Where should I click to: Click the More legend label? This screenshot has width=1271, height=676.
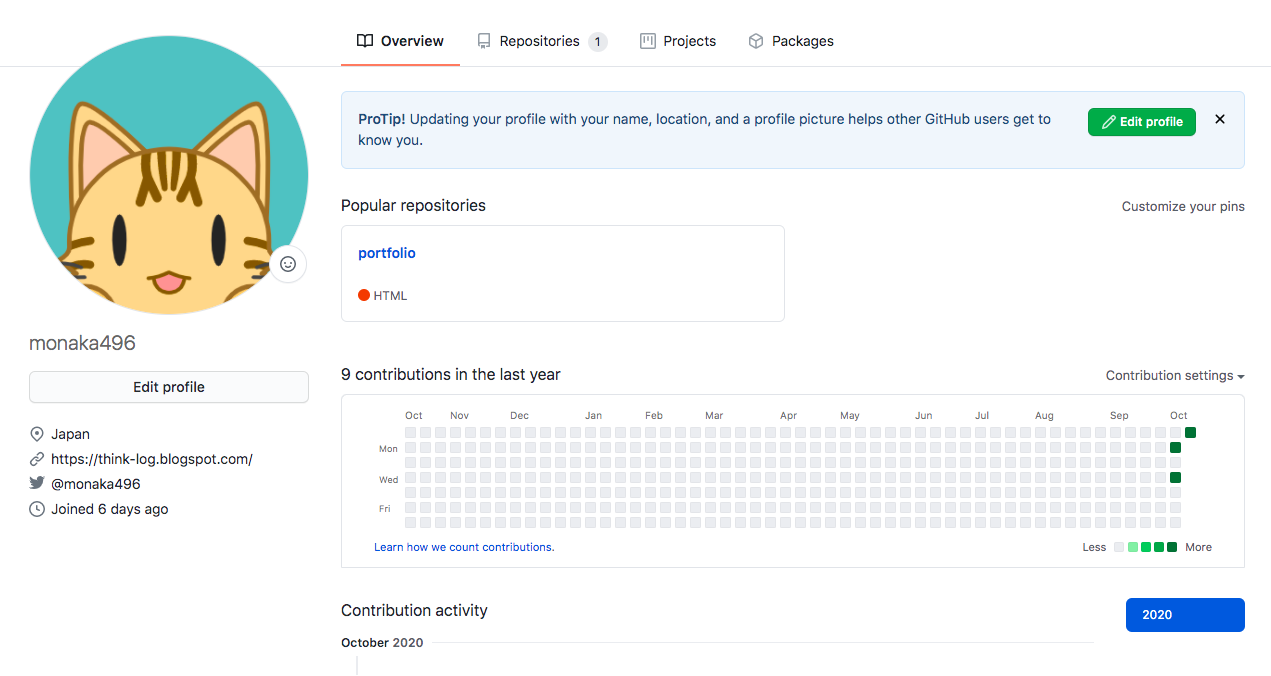(x=1198, y=547)
